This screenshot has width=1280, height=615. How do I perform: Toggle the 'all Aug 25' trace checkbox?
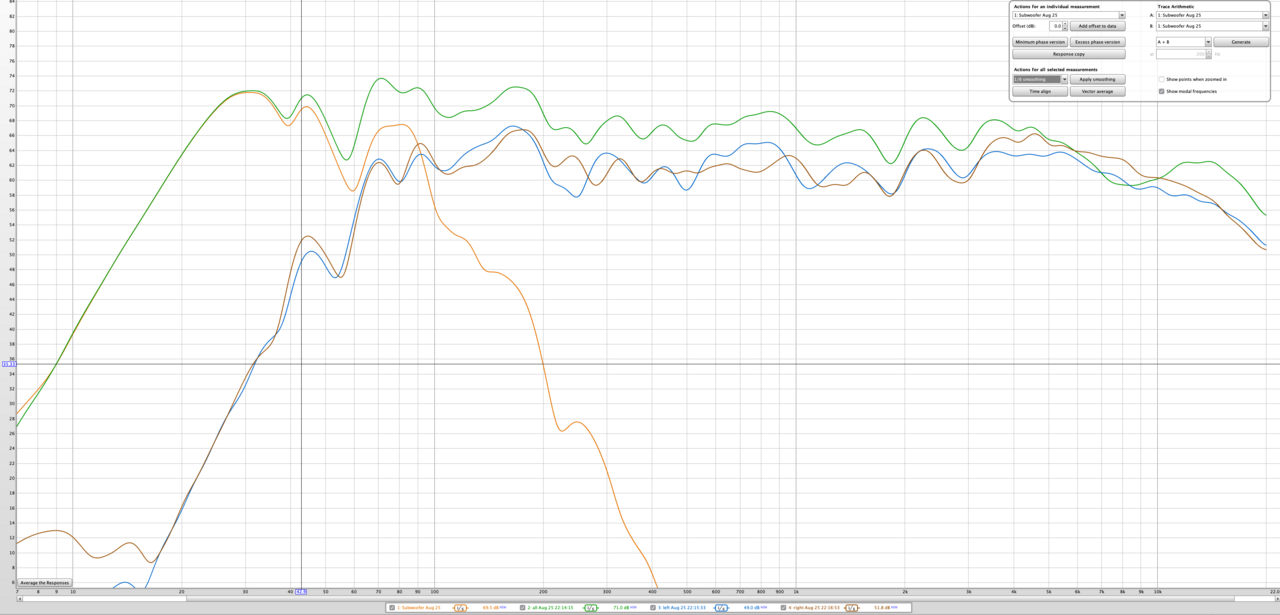pyautogui.click(x=523, y=607)
